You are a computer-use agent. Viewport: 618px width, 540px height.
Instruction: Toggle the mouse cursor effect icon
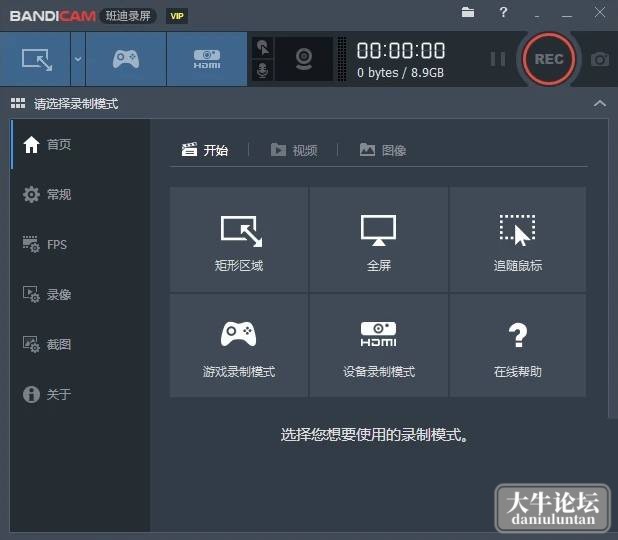[x=262, y=48]
